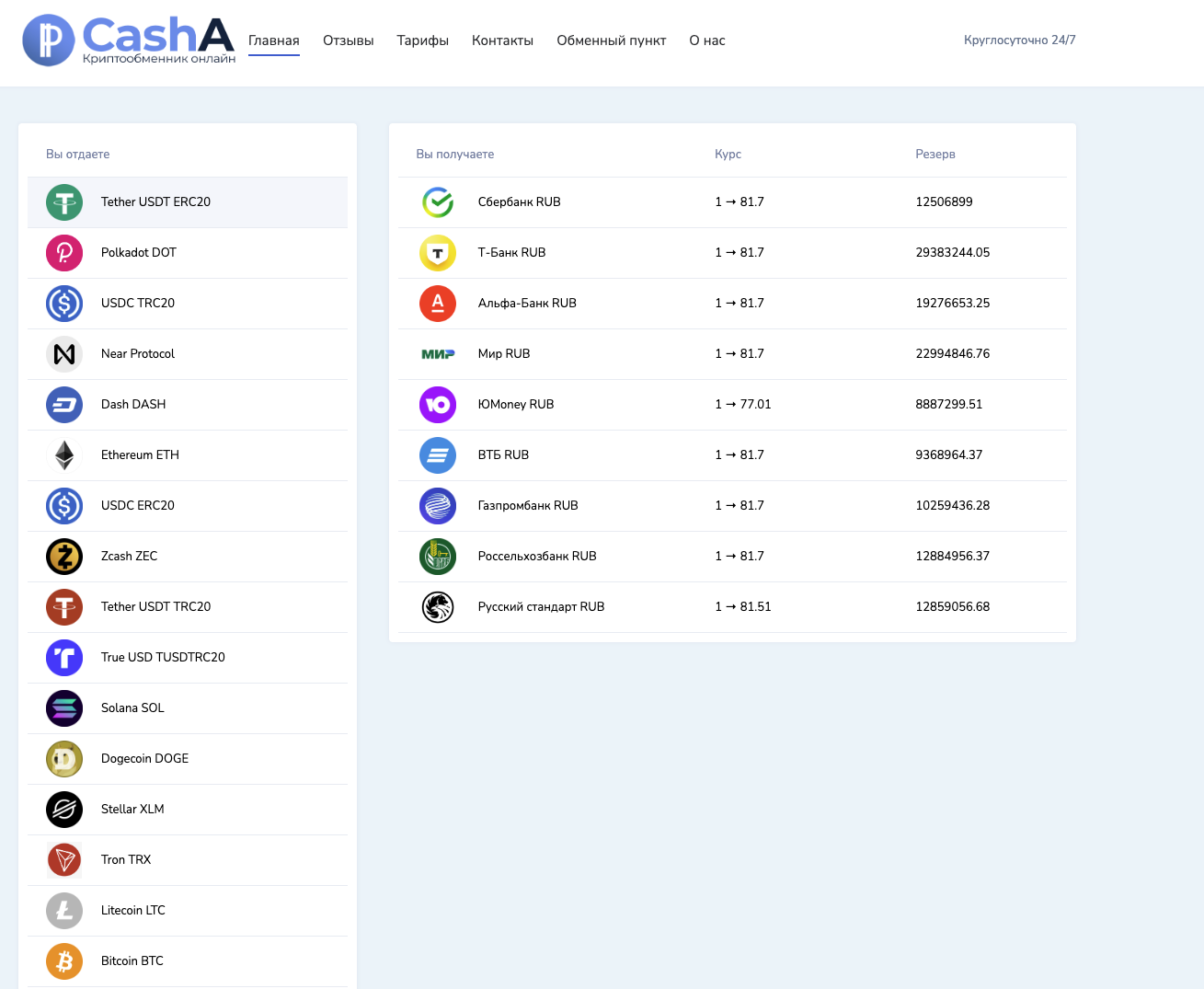Click the Сбербанк green checkmark icon

point(438,202)
